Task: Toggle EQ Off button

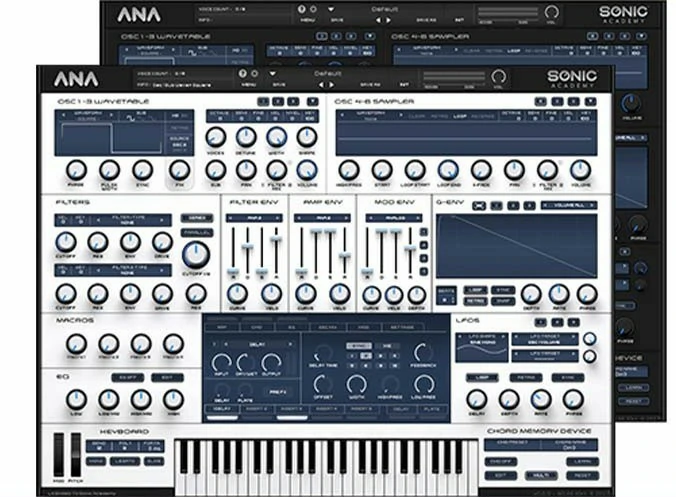Action: coord(128,378)
